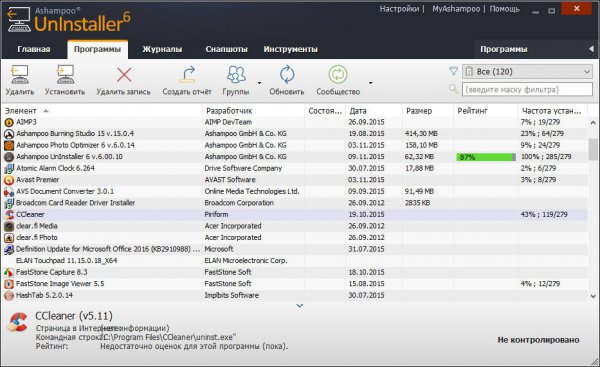Image resolution: width=600 pixels, height=367 pixels.
Task: Select the Программы tab
Action: pyautogui.click(x=98, y=49)
